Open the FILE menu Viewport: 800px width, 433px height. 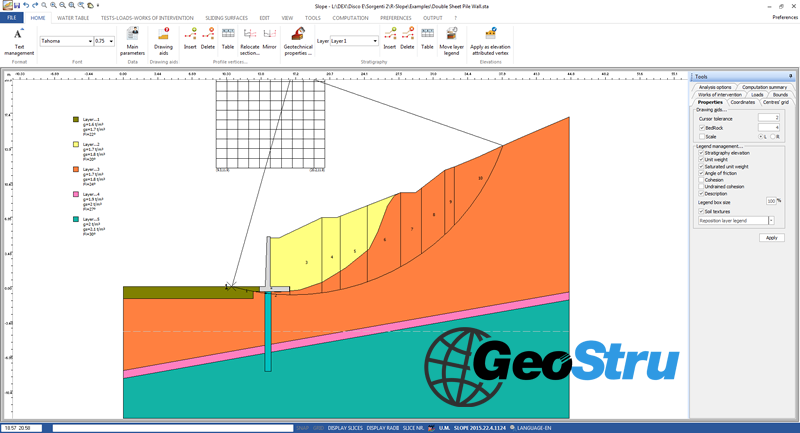(11, 18)
